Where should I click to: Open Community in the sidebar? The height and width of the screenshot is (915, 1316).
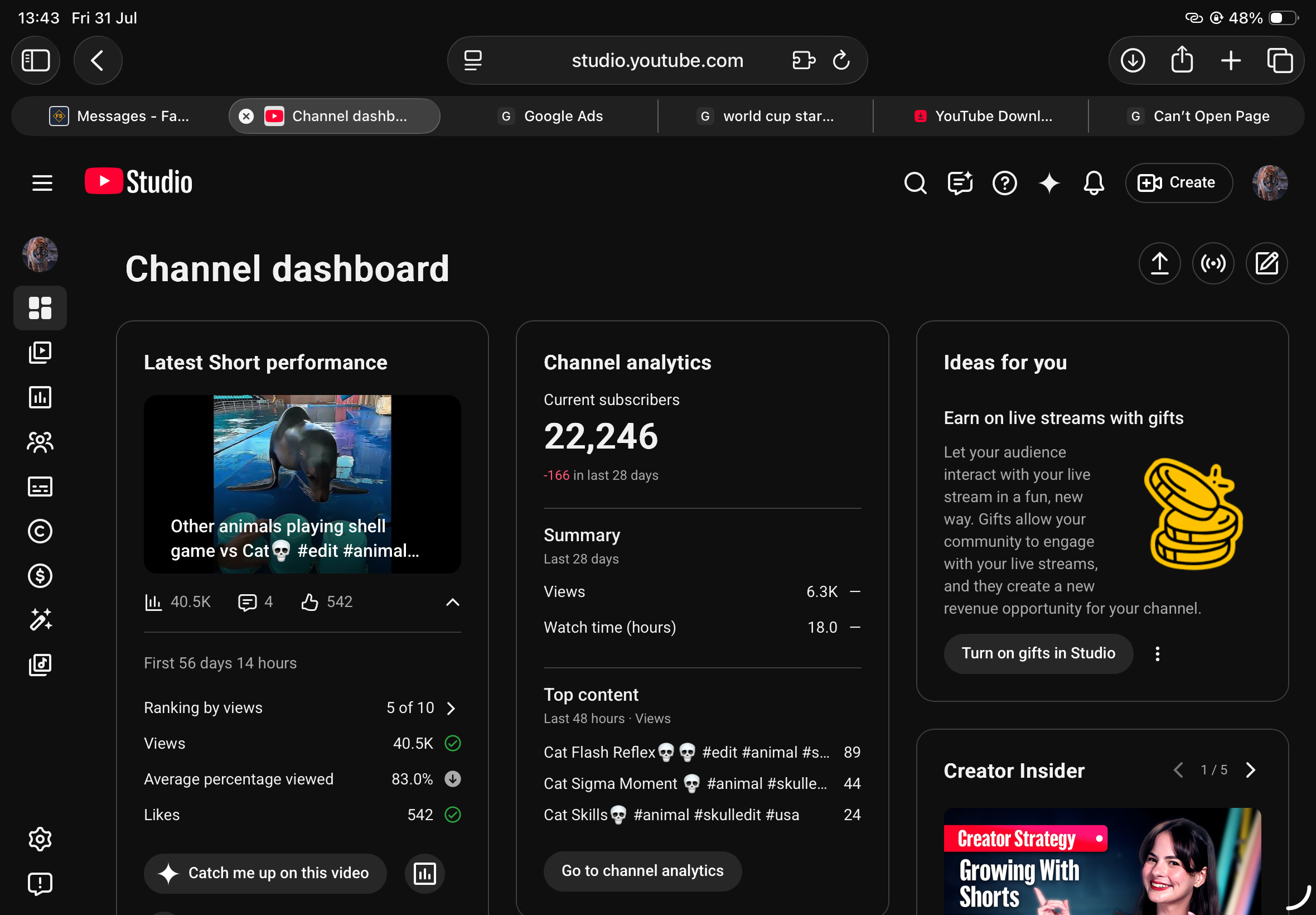40,442
